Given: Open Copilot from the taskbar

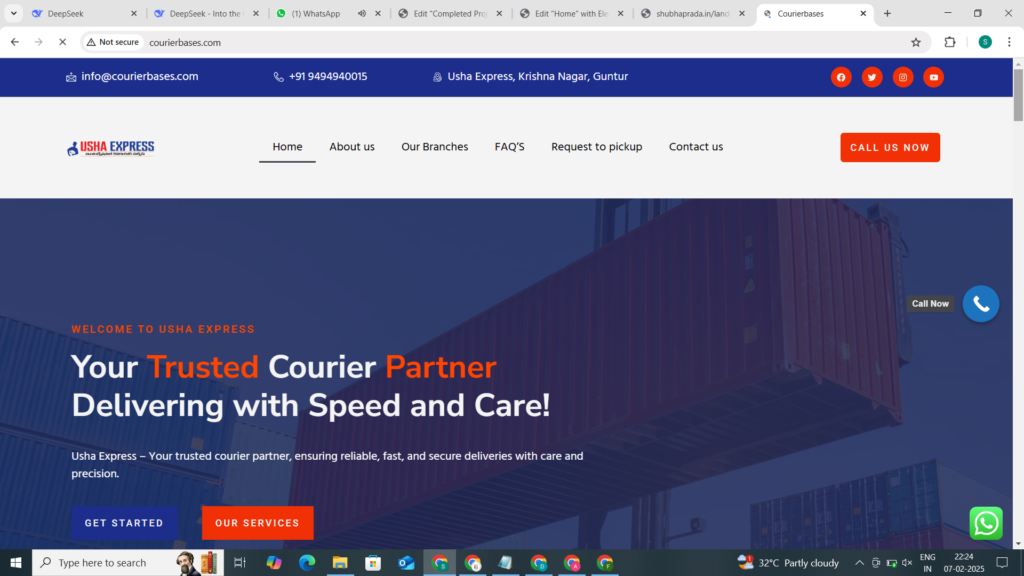Looking at the screenshot, I should click(274, 562).
